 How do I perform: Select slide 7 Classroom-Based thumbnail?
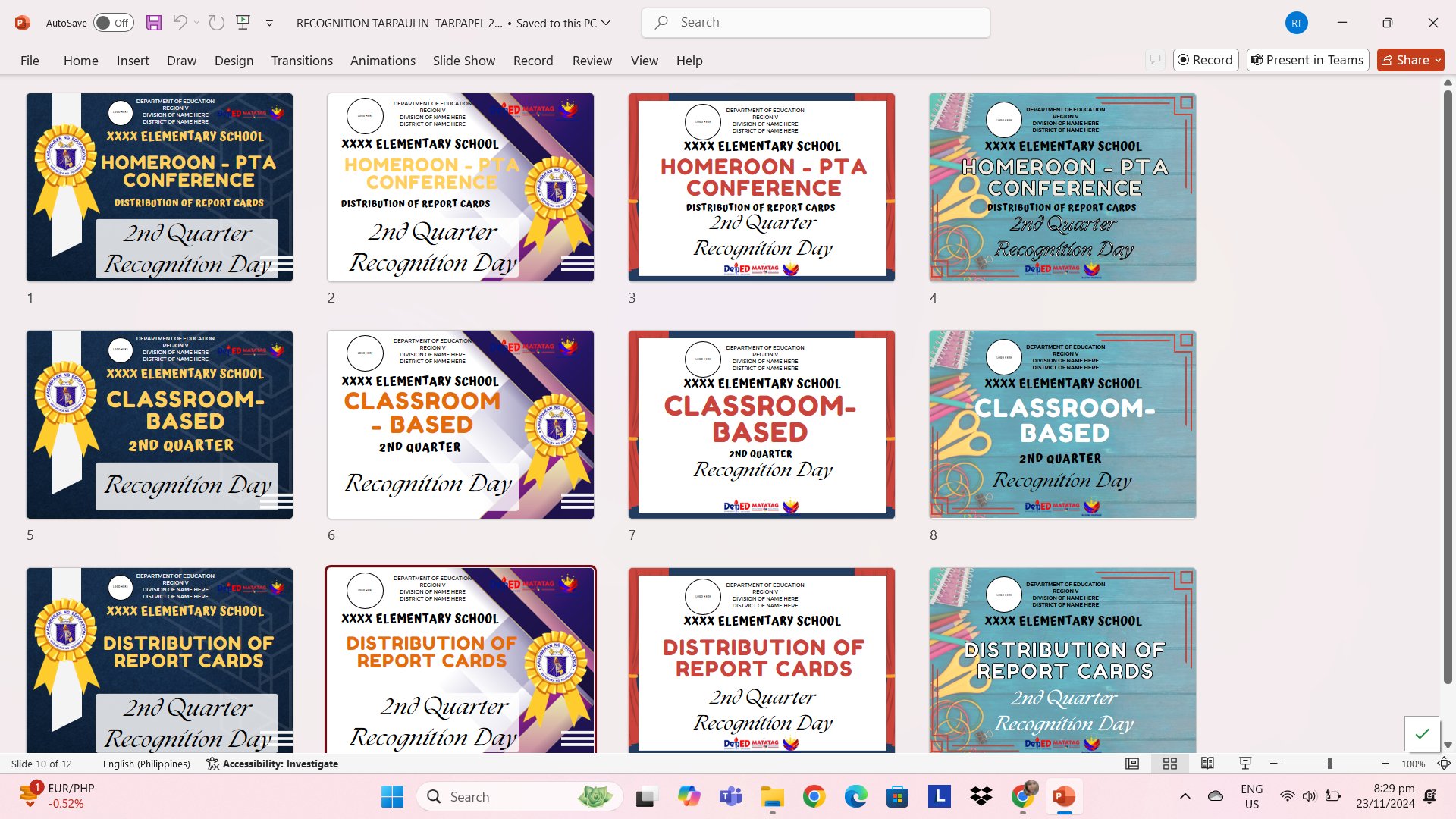[x=761, y=425]
